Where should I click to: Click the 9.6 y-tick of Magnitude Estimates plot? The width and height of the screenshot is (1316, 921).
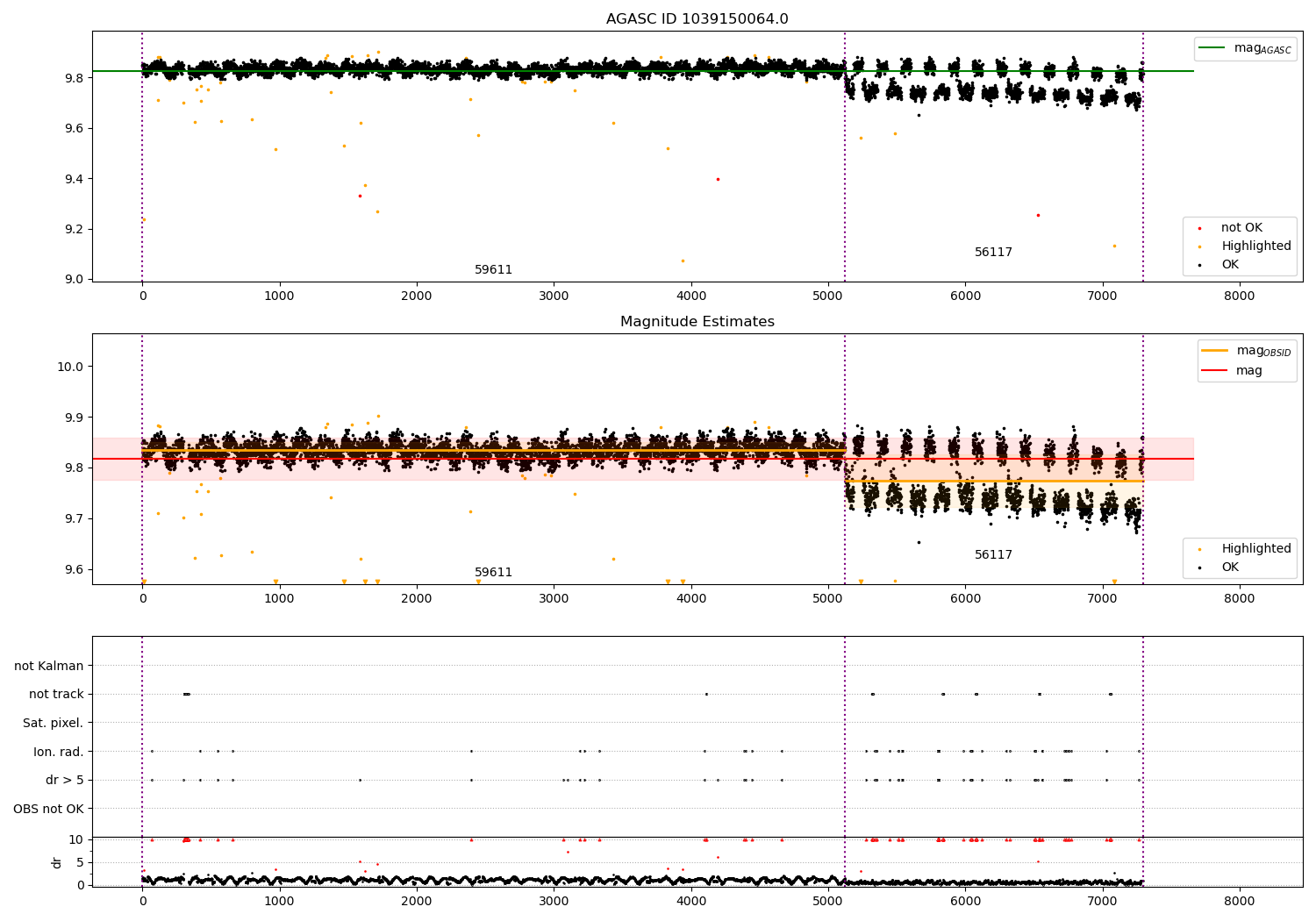[x=74, y=569]
